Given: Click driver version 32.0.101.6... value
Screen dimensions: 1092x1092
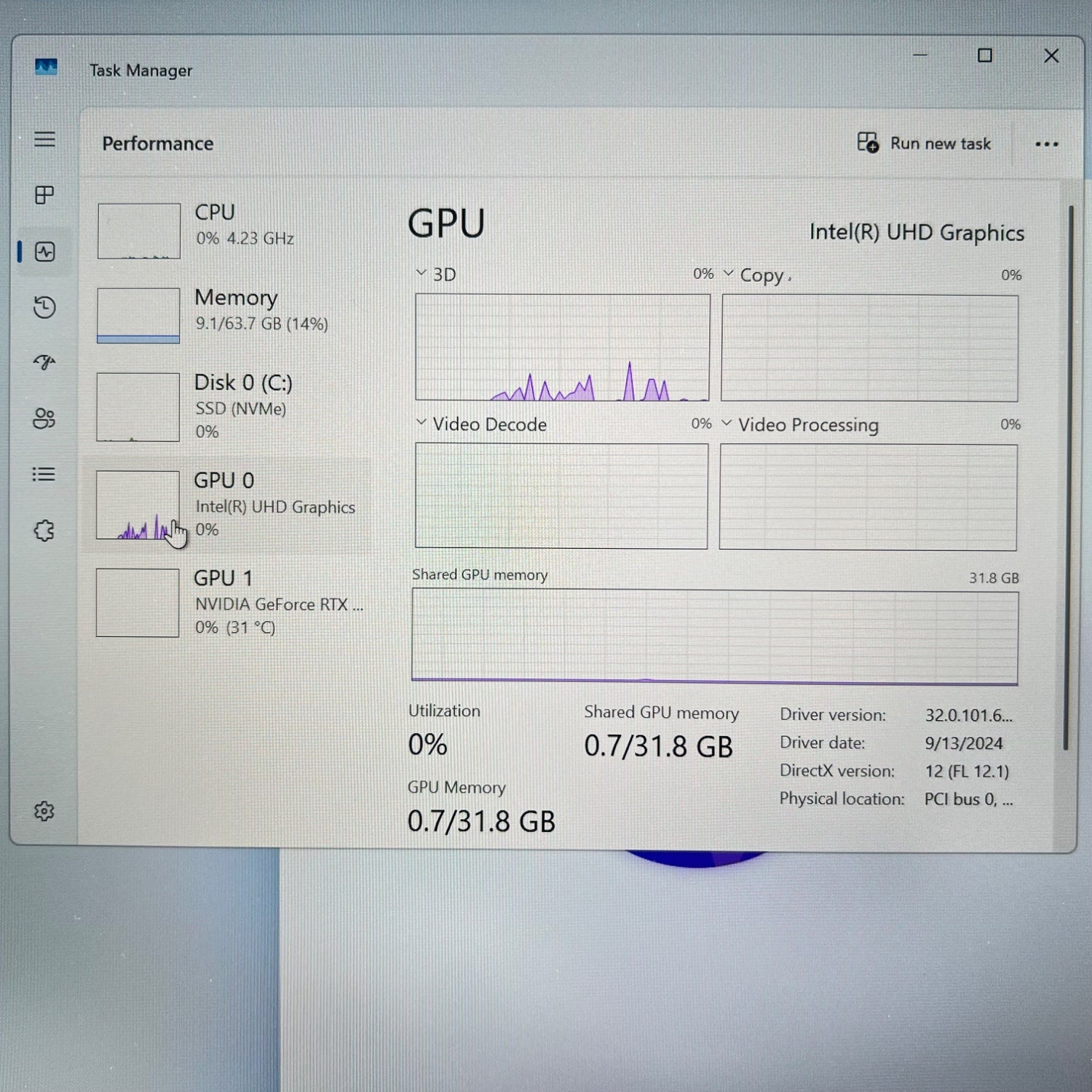Looking at the screenshot, I should 969,716.
